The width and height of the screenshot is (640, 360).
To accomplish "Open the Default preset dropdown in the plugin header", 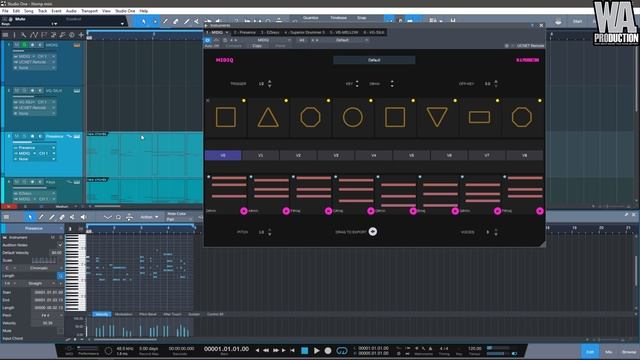I will 345,40.
